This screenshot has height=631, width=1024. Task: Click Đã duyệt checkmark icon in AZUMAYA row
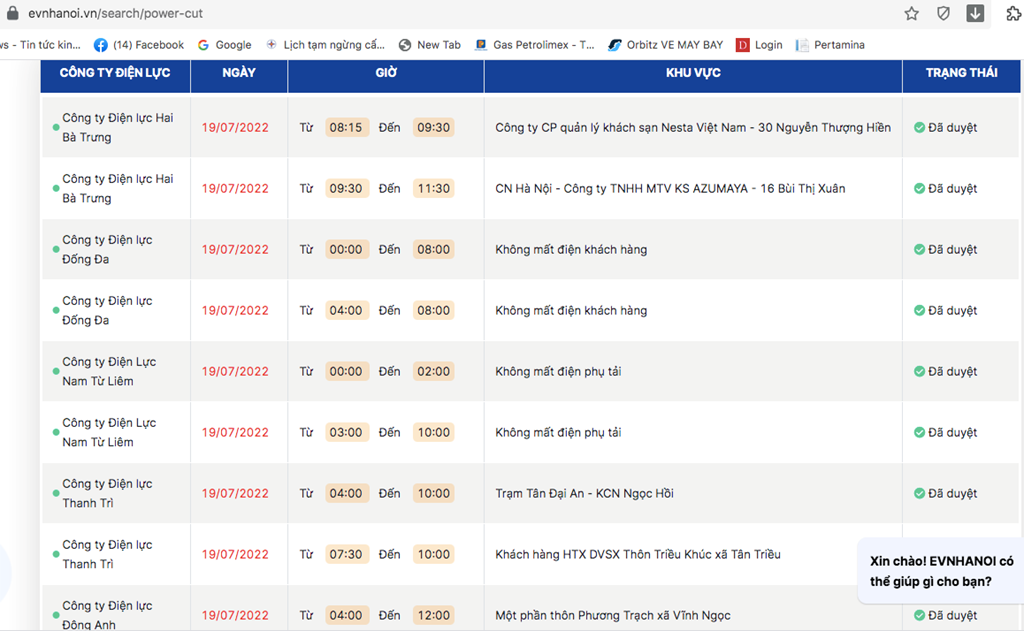[x=920, y=189]
